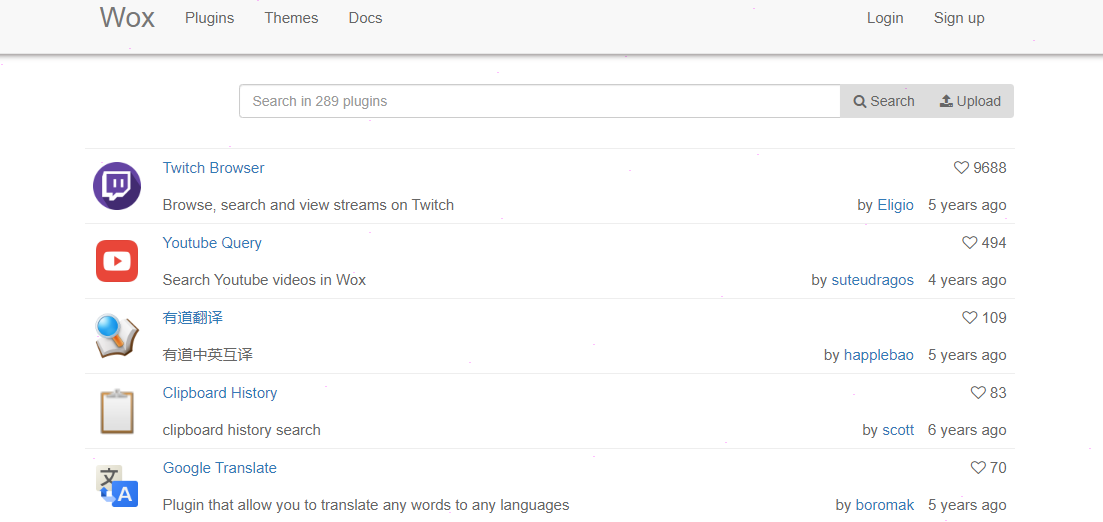This screenshot has width=1103, height=522.
Task: Click the heart icon beside 109 likes
Action: [x=969, y=318]
